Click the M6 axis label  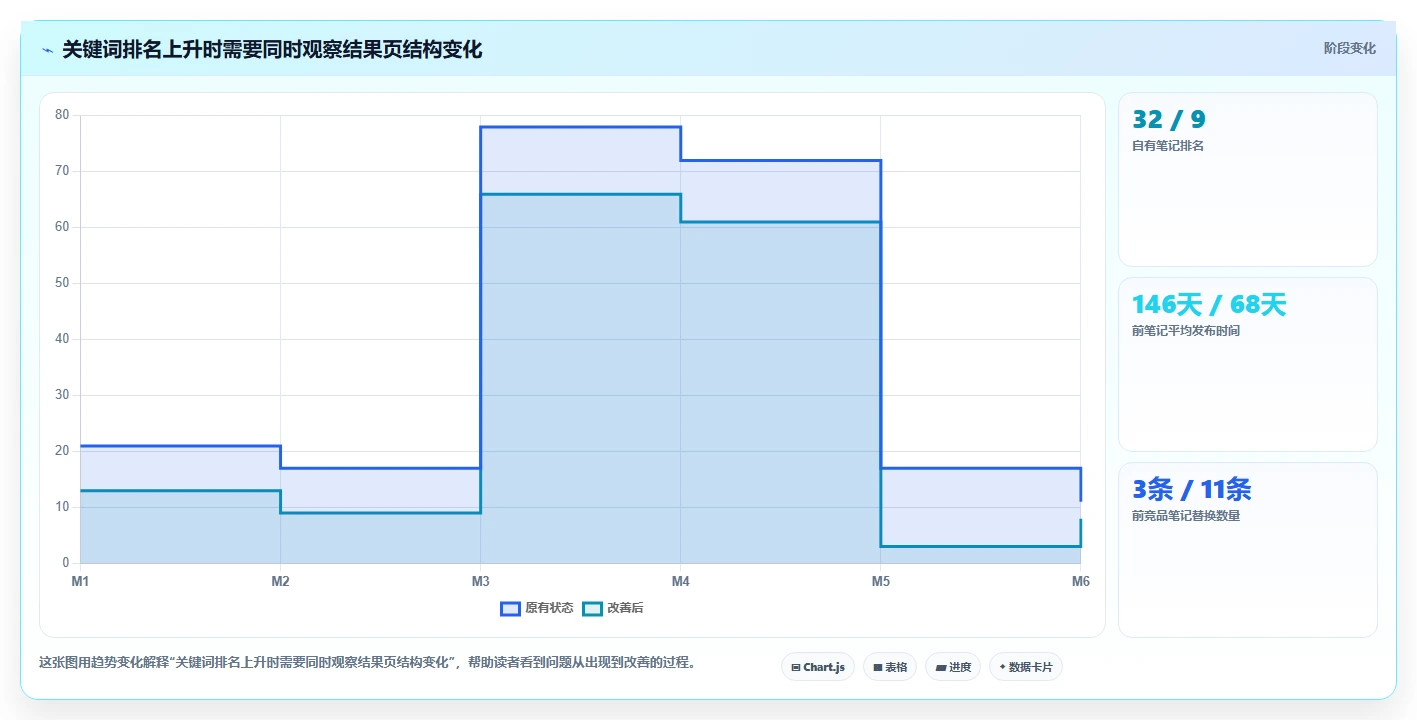[x=1080, y=581]
